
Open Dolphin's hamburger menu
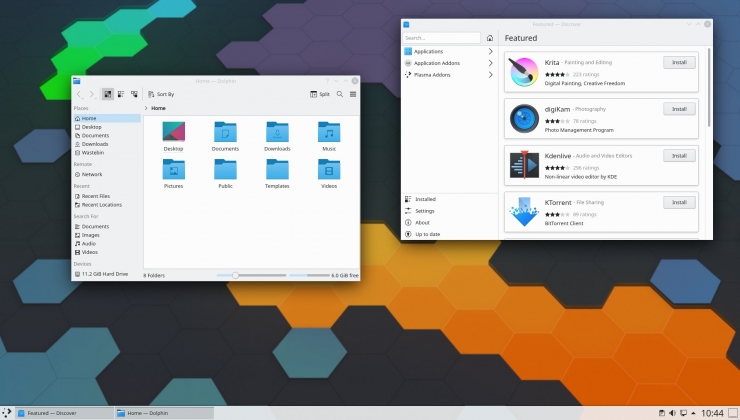[x=353, y=94]
